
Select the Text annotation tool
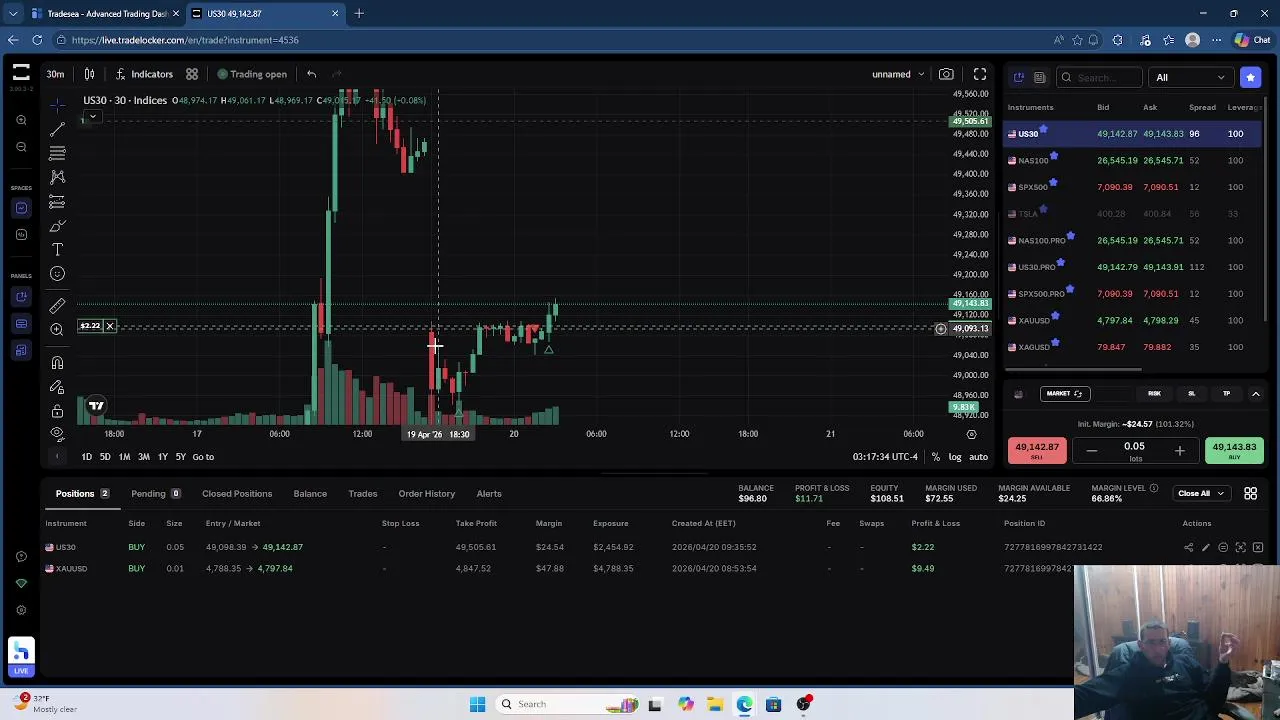pos(57,250)
